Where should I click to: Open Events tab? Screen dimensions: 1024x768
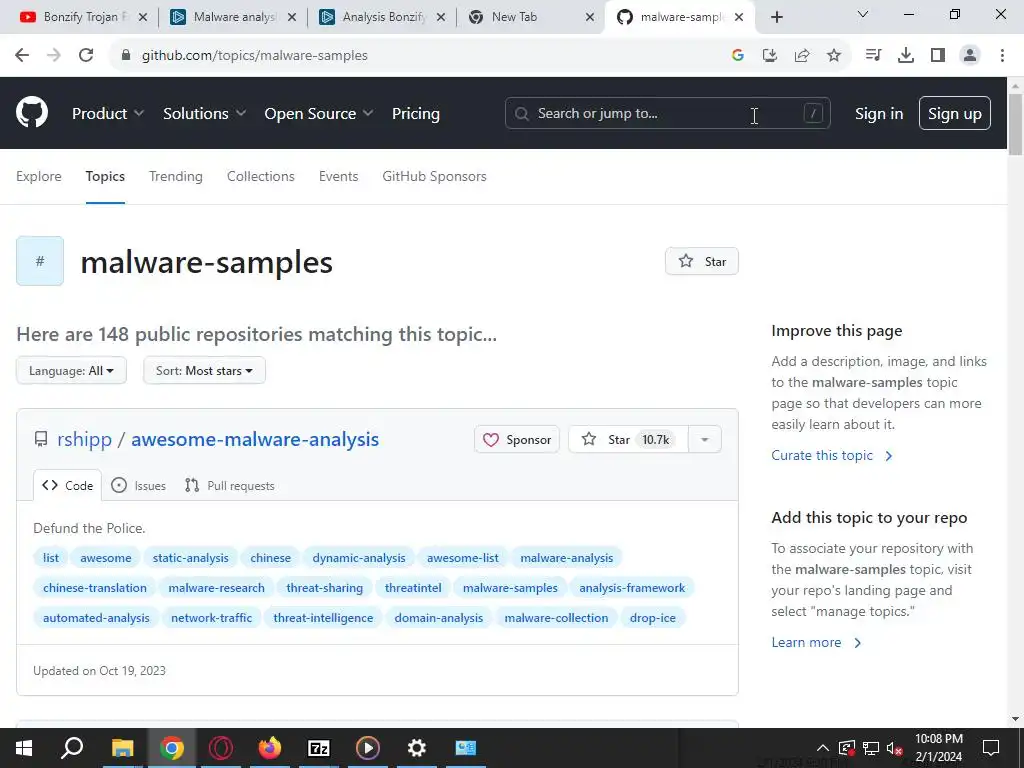click(x=338, y=176)
